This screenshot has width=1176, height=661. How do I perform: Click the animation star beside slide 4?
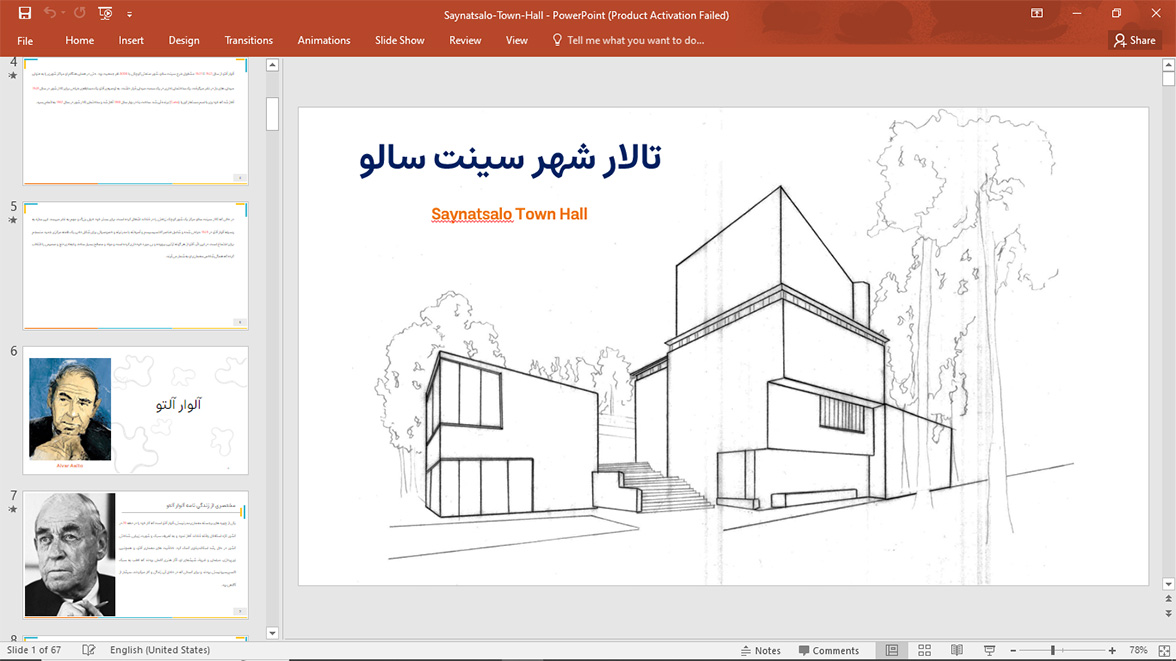tap(13, 75)
